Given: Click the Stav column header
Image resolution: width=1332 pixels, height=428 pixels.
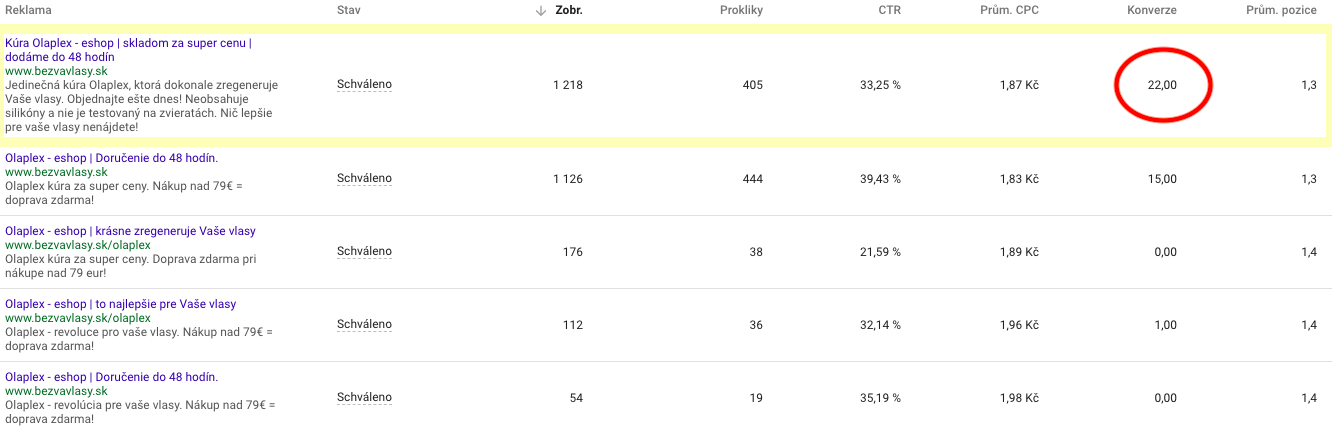Looking at the screenshot, I should point(349,10).
